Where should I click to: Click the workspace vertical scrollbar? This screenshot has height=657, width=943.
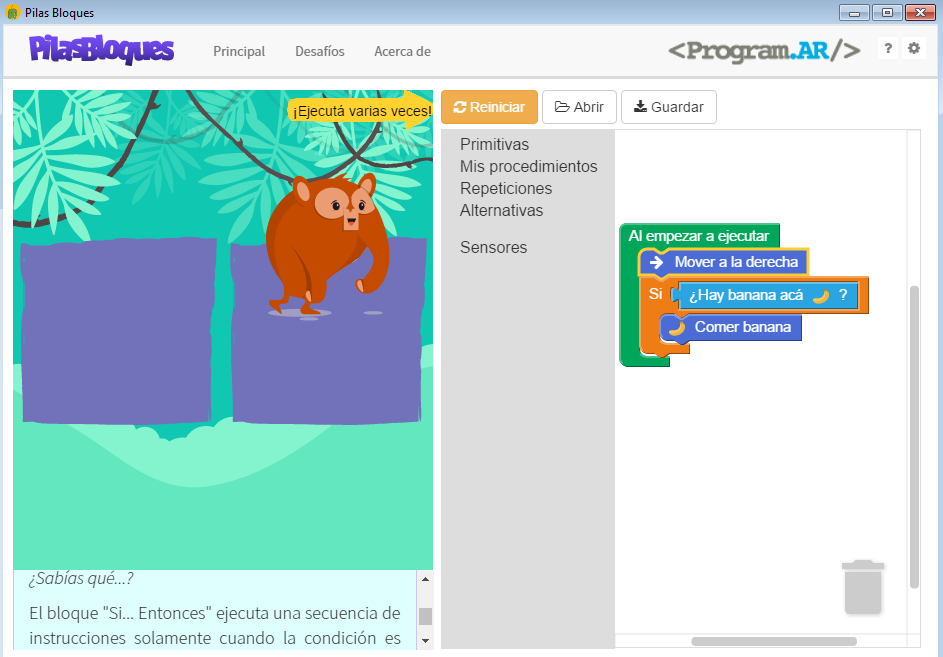pyautogui.click(x=914, y=437)
